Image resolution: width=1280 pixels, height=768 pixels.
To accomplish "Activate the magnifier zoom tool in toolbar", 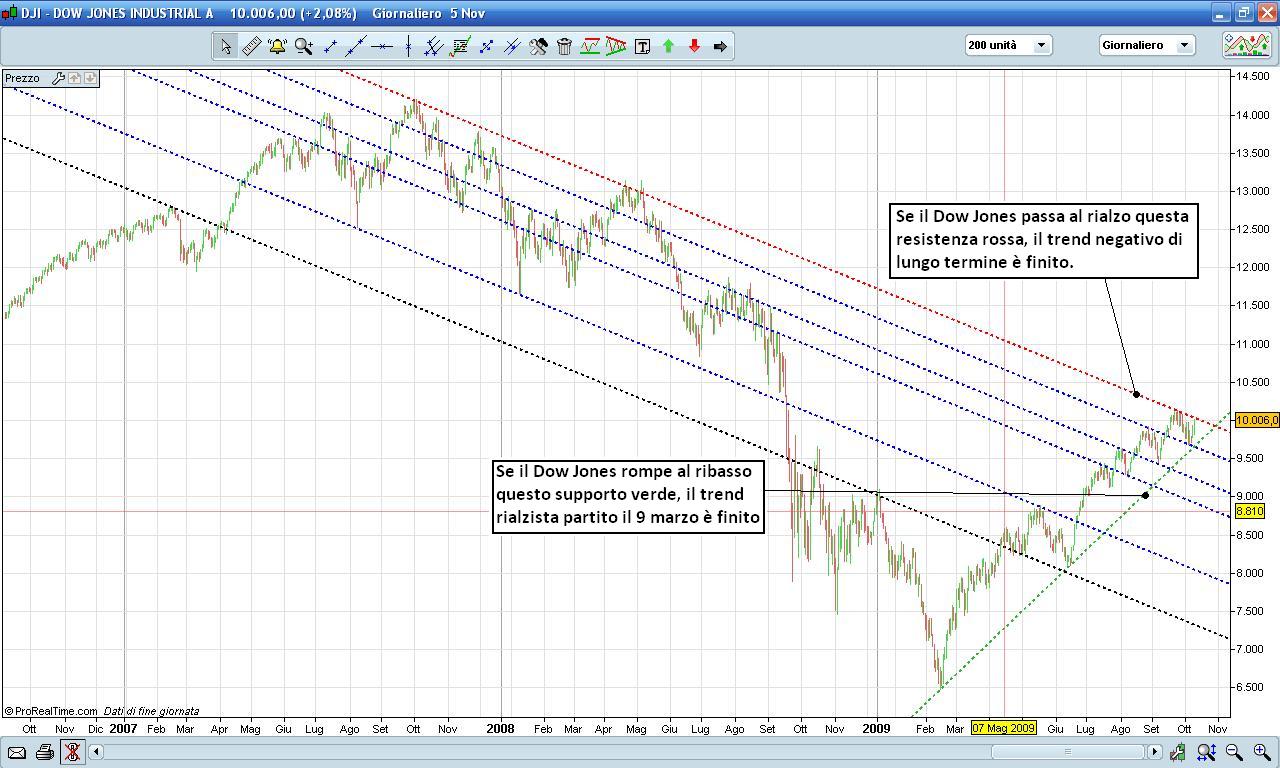I will pyautogui.click(x=304, y=46).
